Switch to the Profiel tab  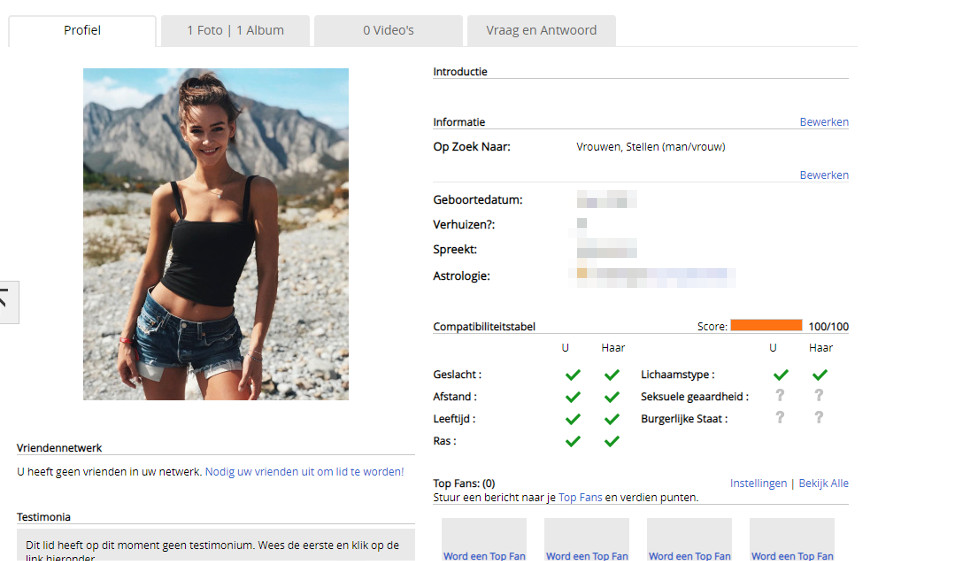pos(82,30)
